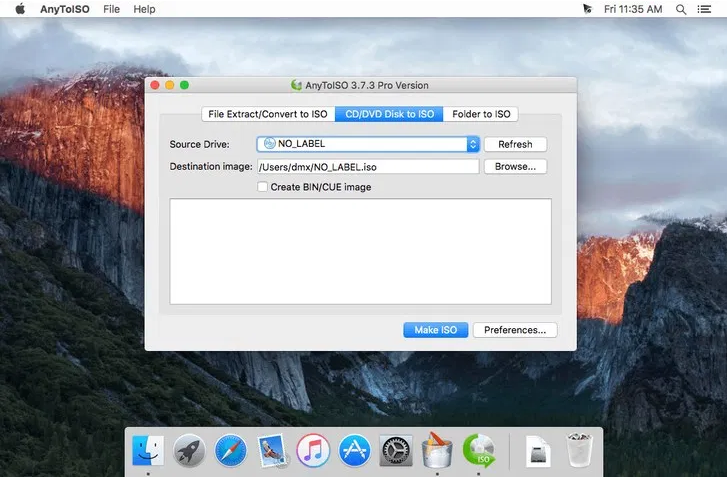Expand the Source Drive dropdown

click(473, 144)
